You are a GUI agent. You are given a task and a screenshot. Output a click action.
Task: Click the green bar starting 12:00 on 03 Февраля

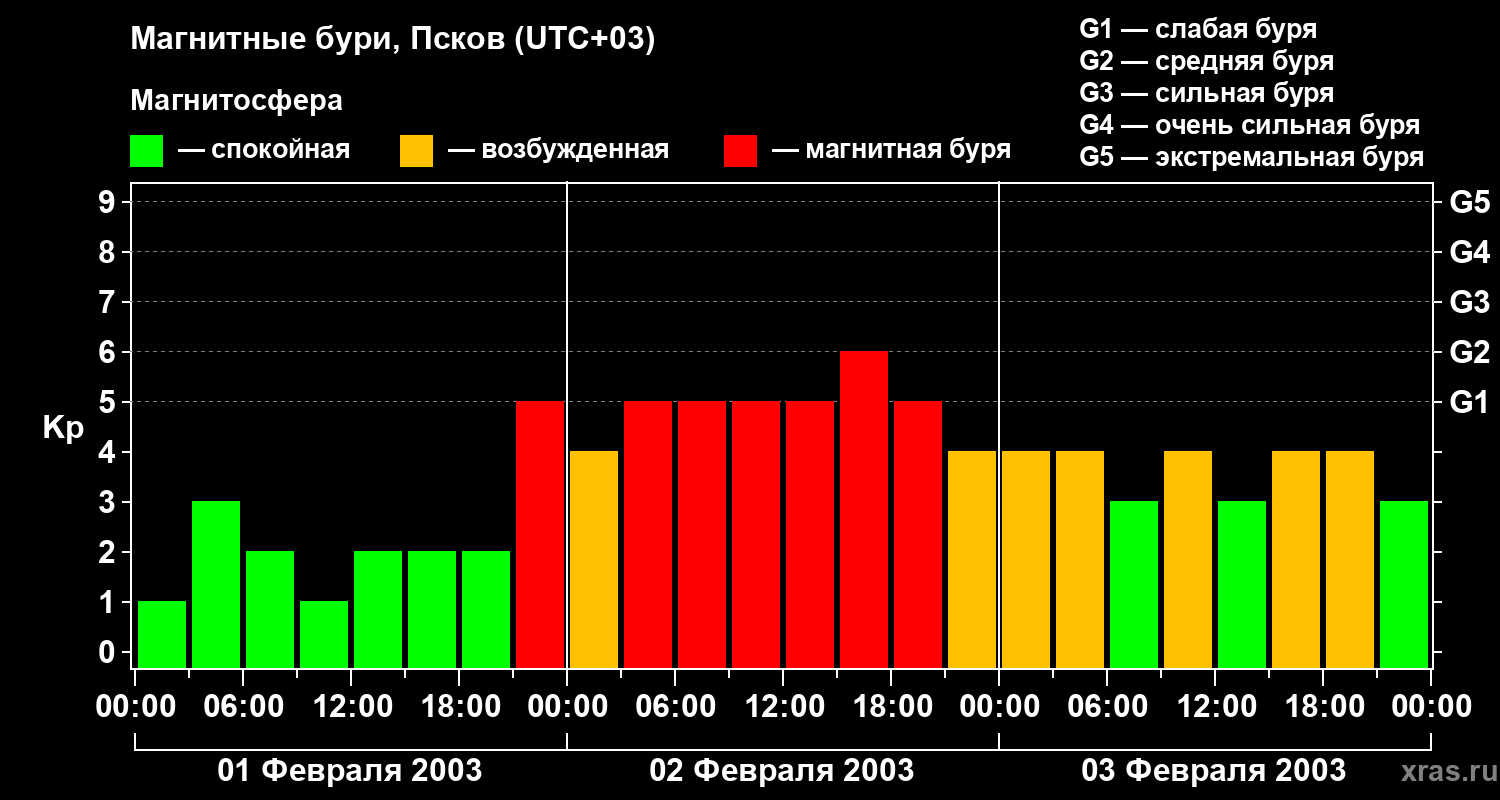(1242, 585)
